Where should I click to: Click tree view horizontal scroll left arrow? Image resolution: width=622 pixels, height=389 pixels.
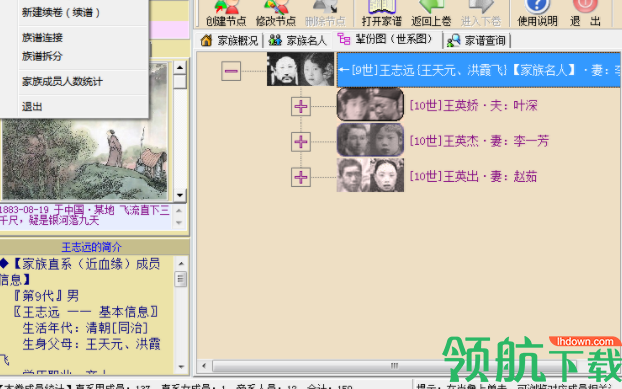[x=204, y=366]
